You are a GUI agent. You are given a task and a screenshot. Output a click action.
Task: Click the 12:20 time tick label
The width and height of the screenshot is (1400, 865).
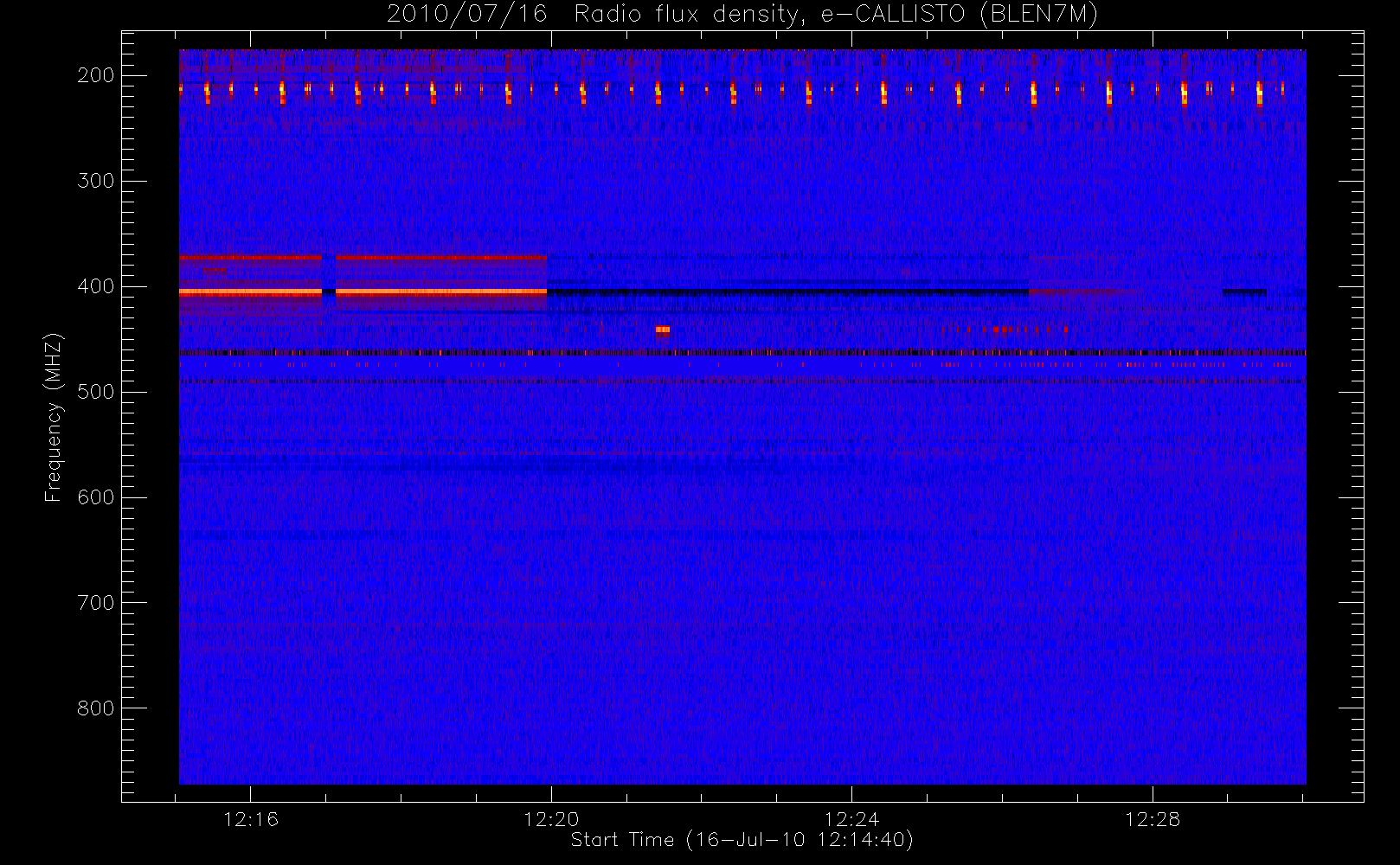point(551,819)
